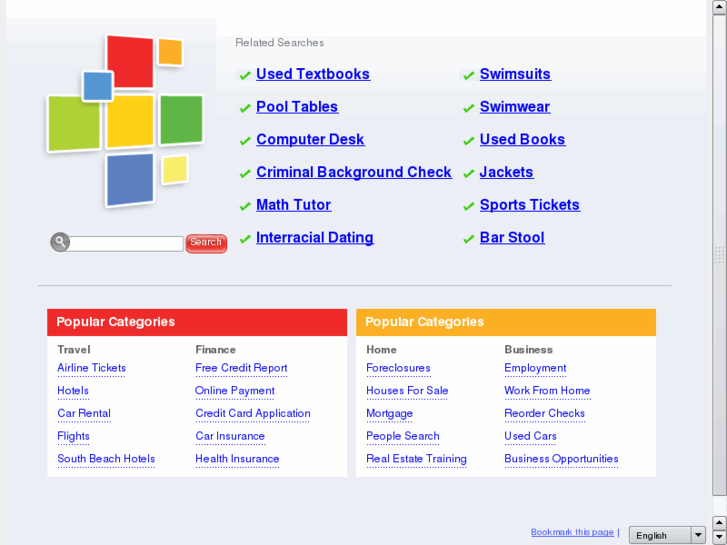Click the scrollbar up arrow at top
727x545 pixels.
[719, 8]
